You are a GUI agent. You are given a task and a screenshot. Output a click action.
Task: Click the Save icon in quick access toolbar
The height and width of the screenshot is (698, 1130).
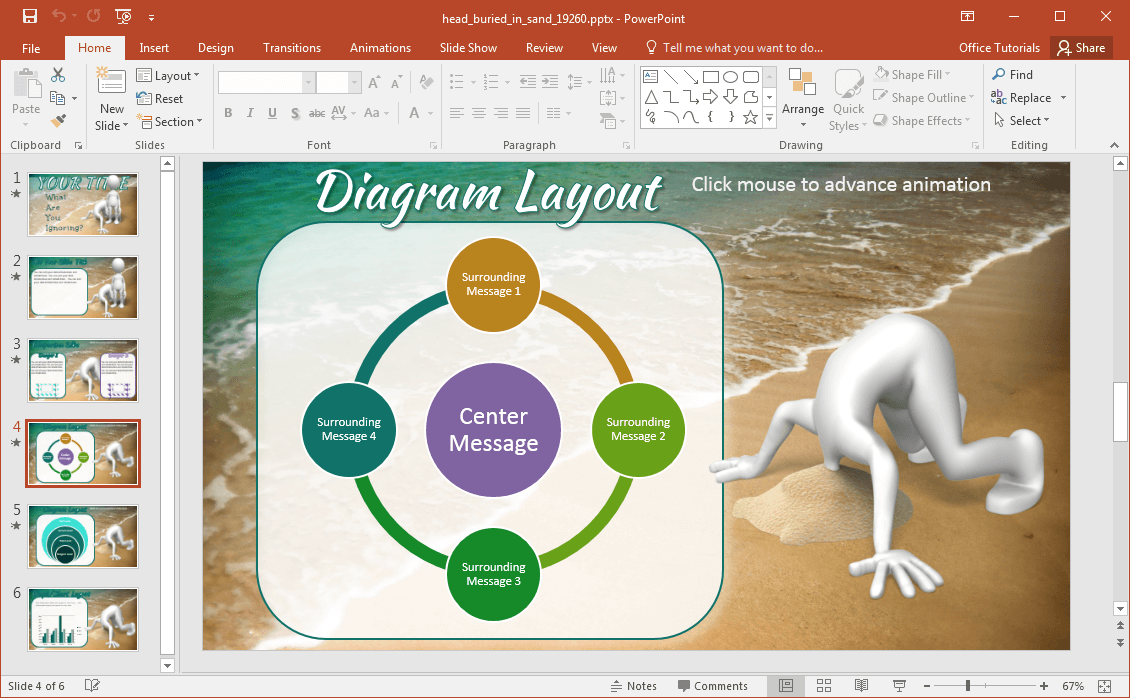point(29,16)
